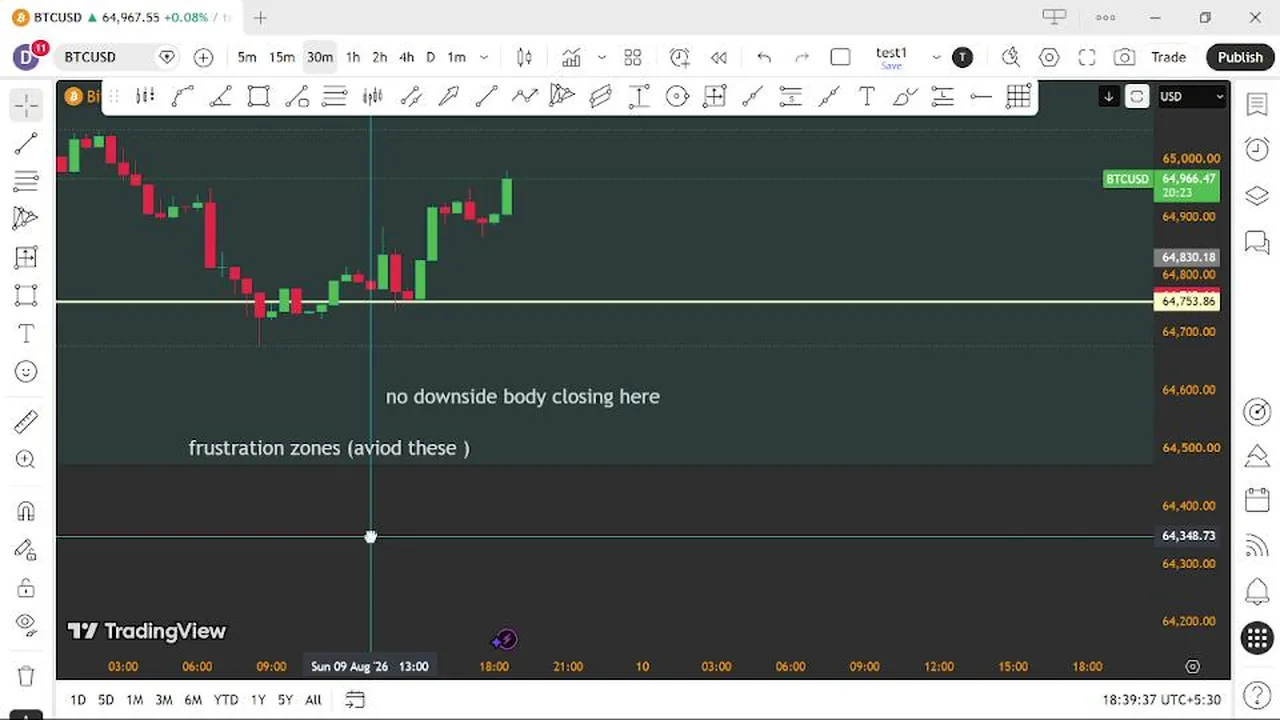Select the crosshair cursor tool
Viewport: 1280px width, 720px height.
[26, 105]
